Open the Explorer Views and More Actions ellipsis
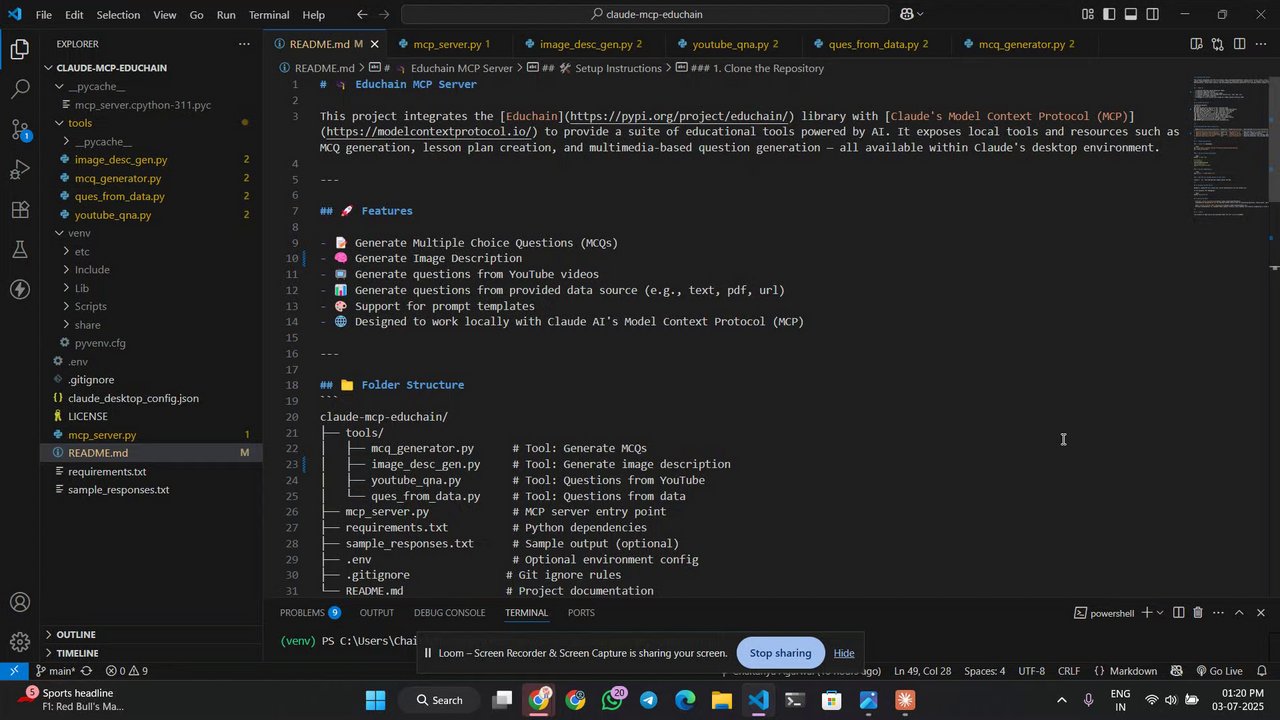 pos(244,44)
